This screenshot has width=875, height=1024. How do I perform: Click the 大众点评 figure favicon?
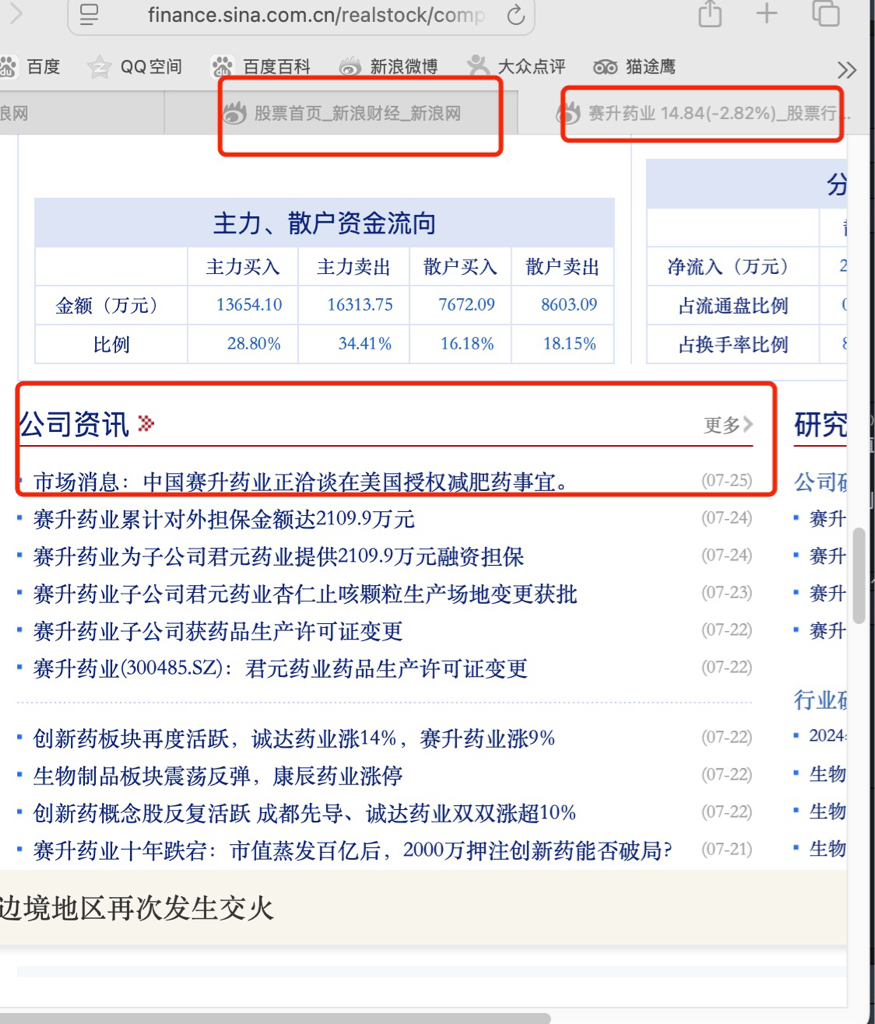(x=478, y=66)
